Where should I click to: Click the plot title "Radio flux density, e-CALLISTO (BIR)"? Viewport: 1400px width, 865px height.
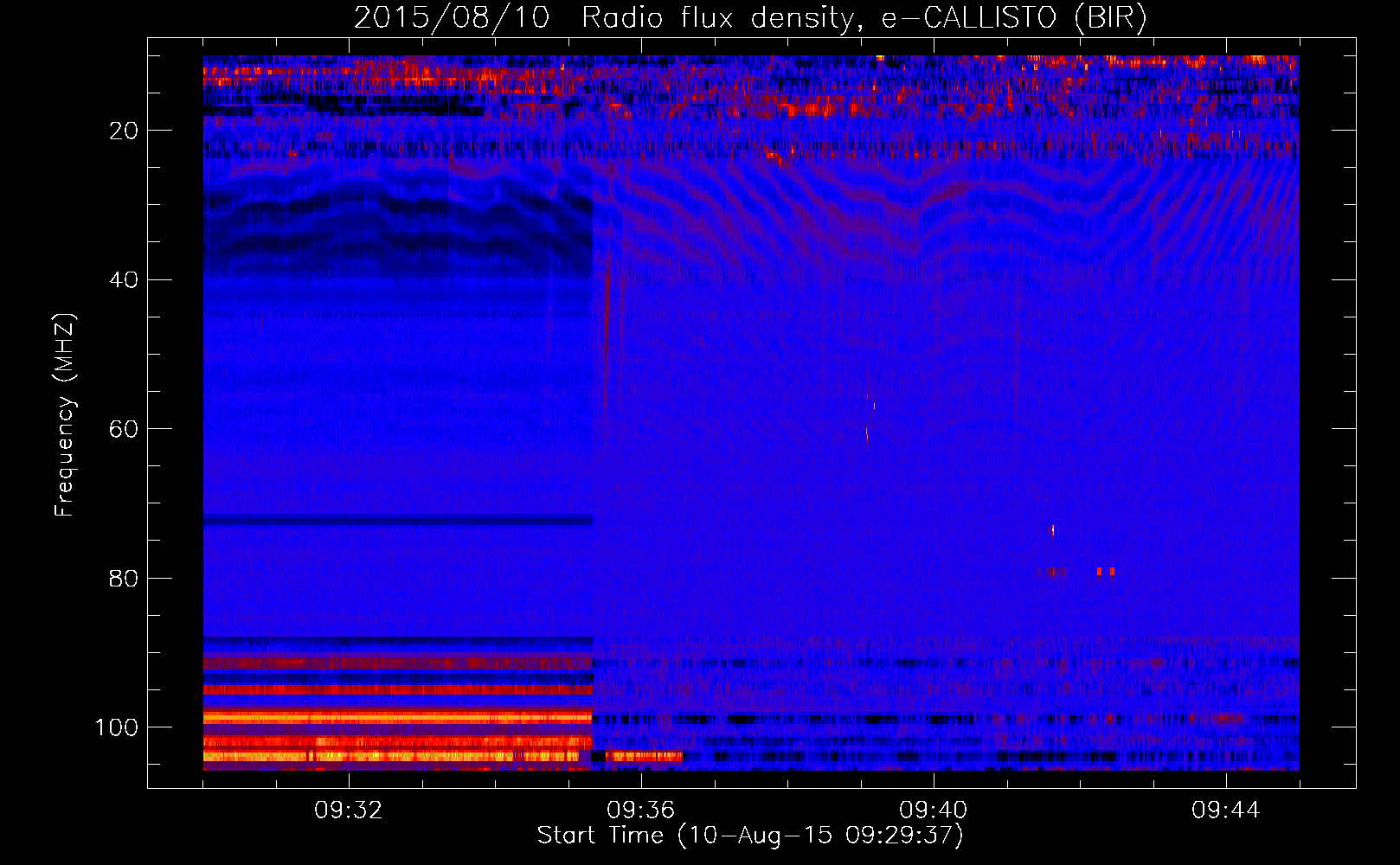(x=864, y=17)
